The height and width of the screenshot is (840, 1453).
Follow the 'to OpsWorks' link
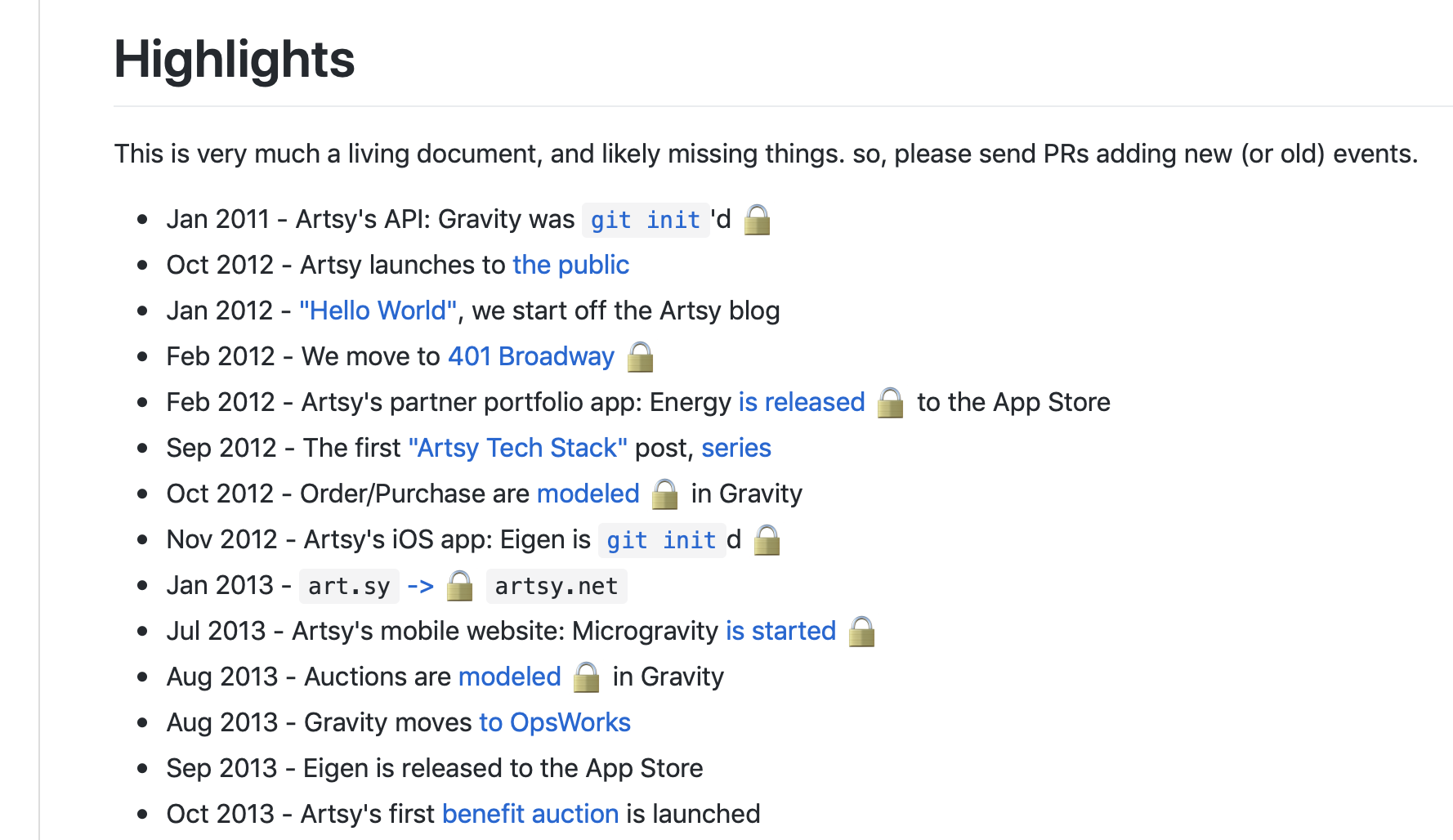(x=555, y=722)
